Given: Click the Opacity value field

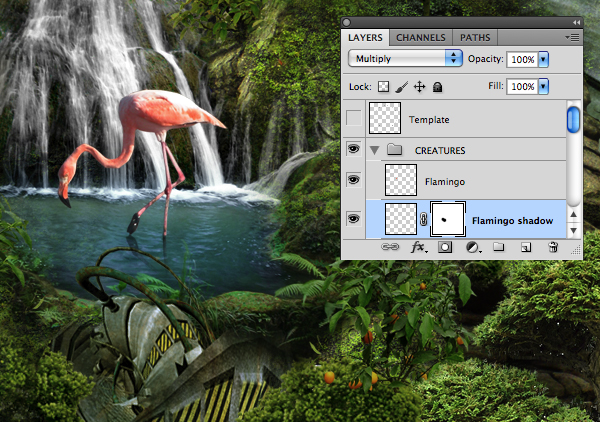Looking at the screenshot, I should tap(522, 59).
